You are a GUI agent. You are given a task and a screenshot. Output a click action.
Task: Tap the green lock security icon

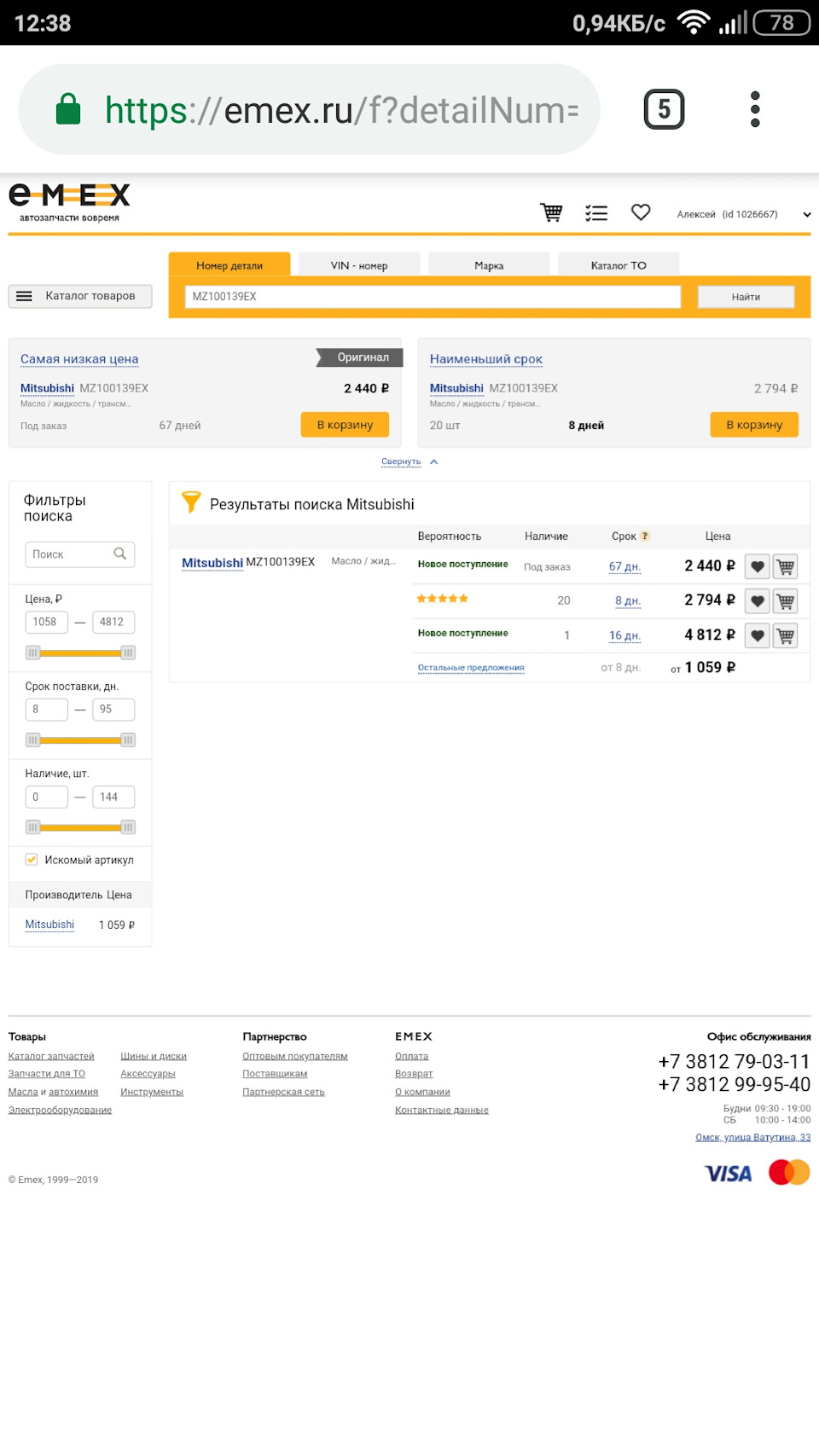pyautogui.click(x=68, y=109)
